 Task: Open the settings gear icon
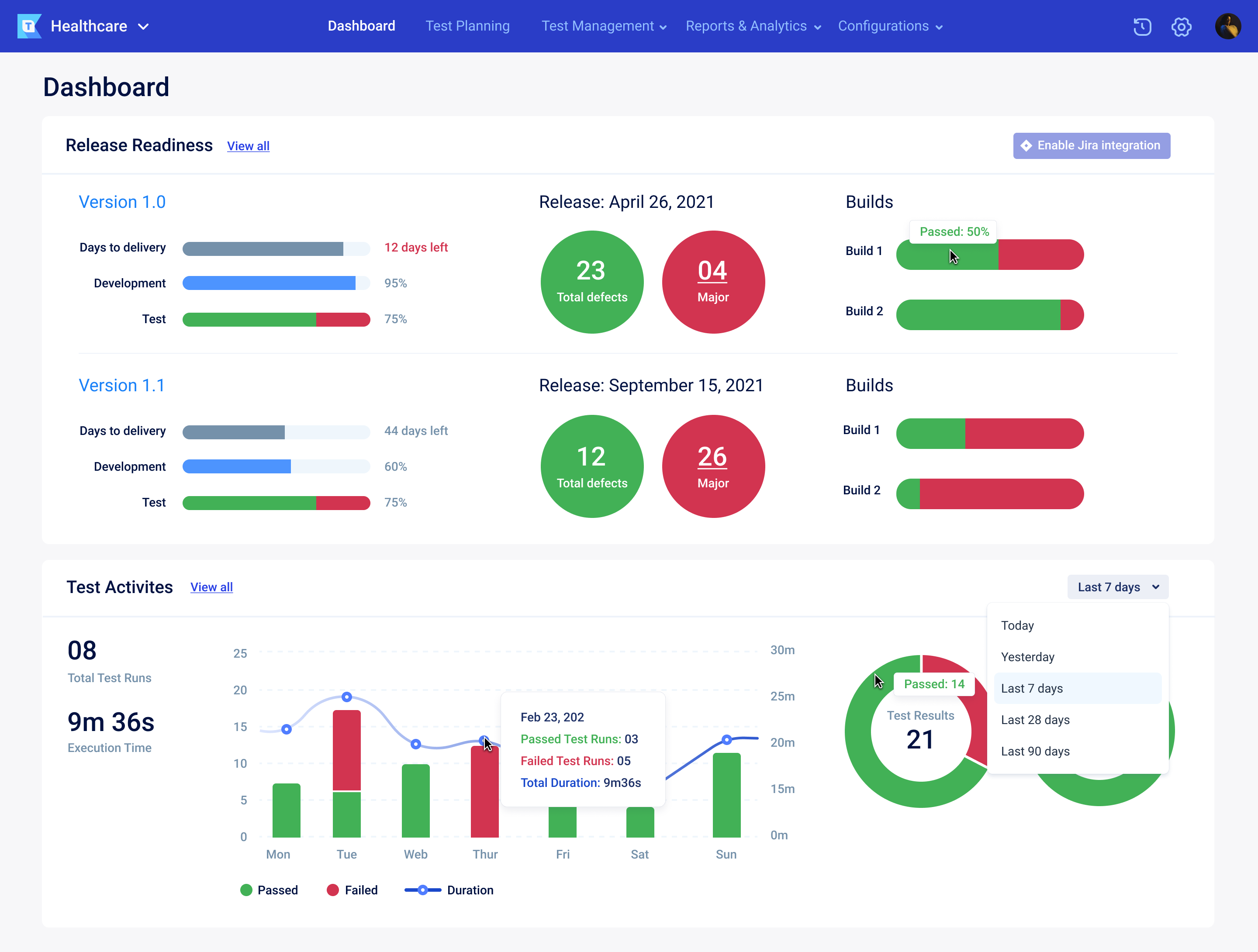coord(1182,26)
